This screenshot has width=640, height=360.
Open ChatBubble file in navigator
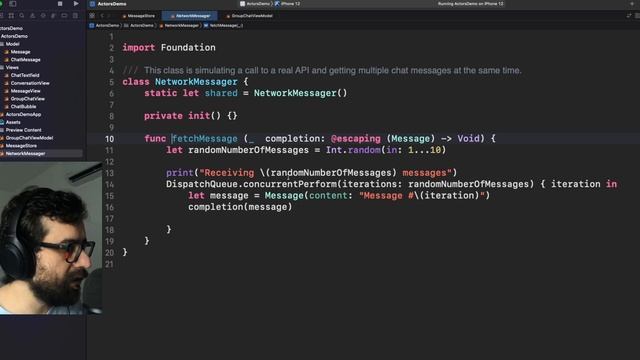(x=20, y=107)
